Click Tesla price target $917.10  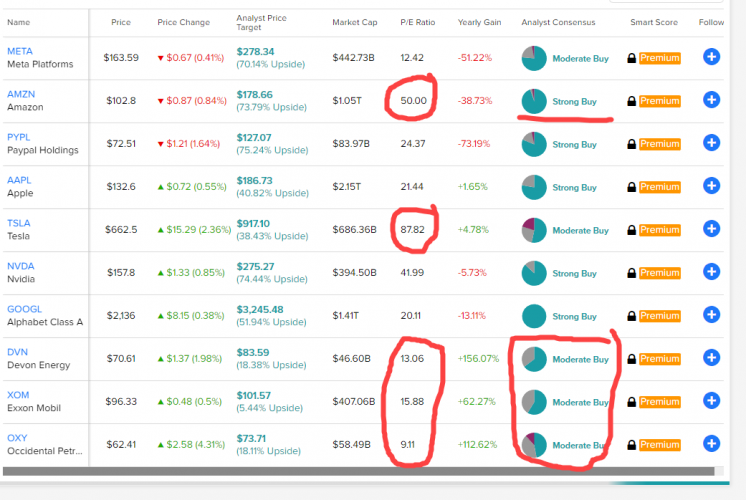click(x=253, y=223)
